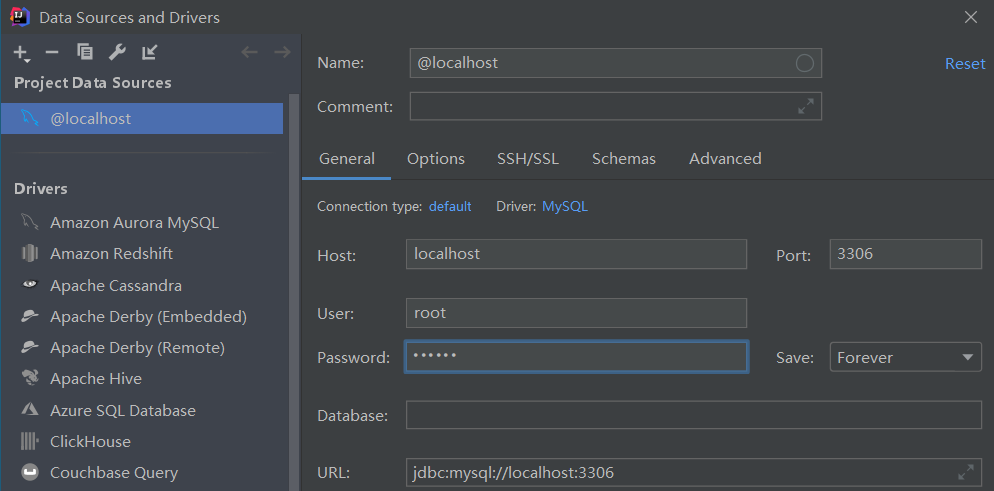Change the default connection type
Viewport: 994px width, 491px height.
point(450,207)
